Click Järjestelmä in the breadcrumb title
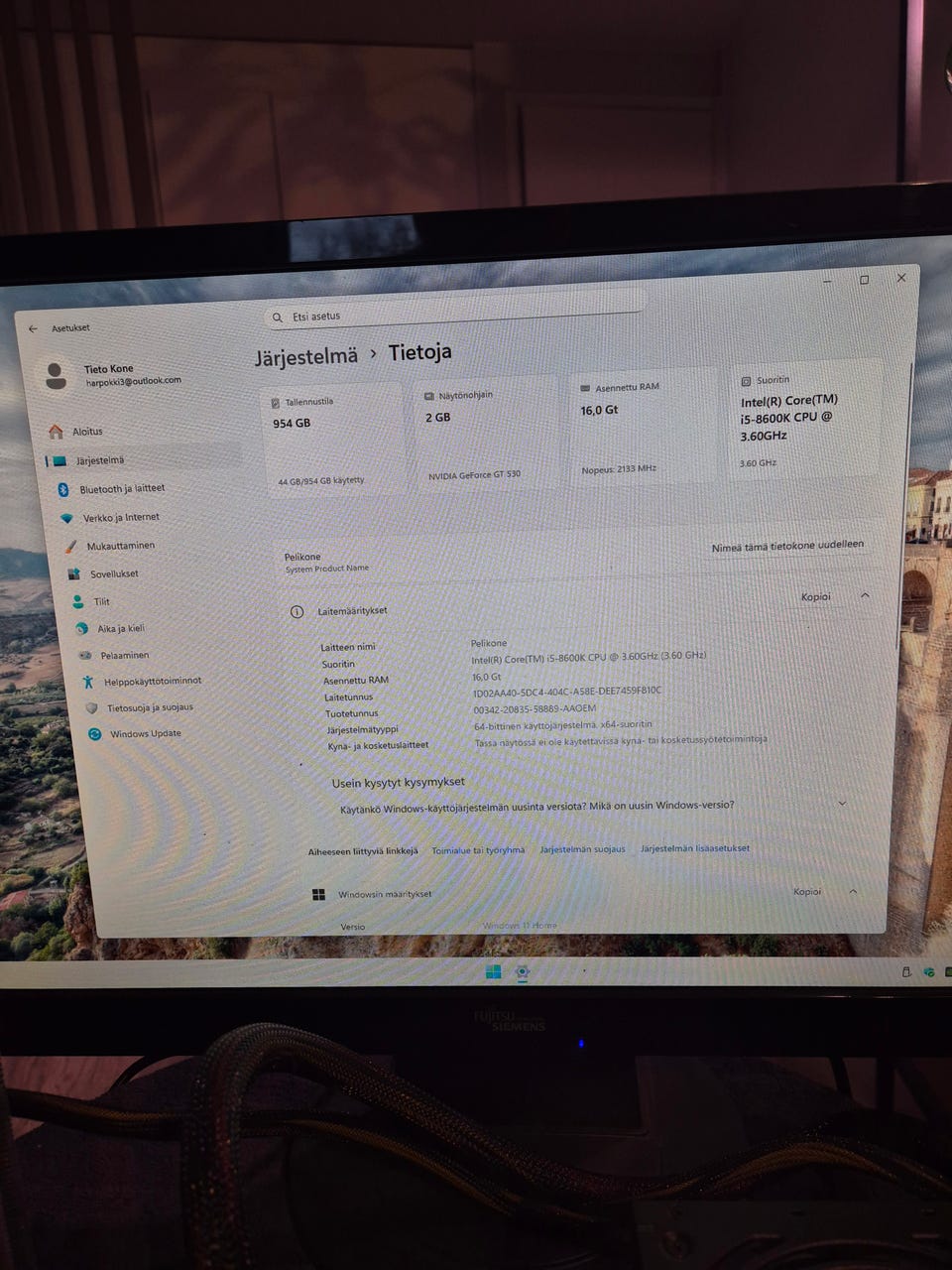 [x=305, y=357]
